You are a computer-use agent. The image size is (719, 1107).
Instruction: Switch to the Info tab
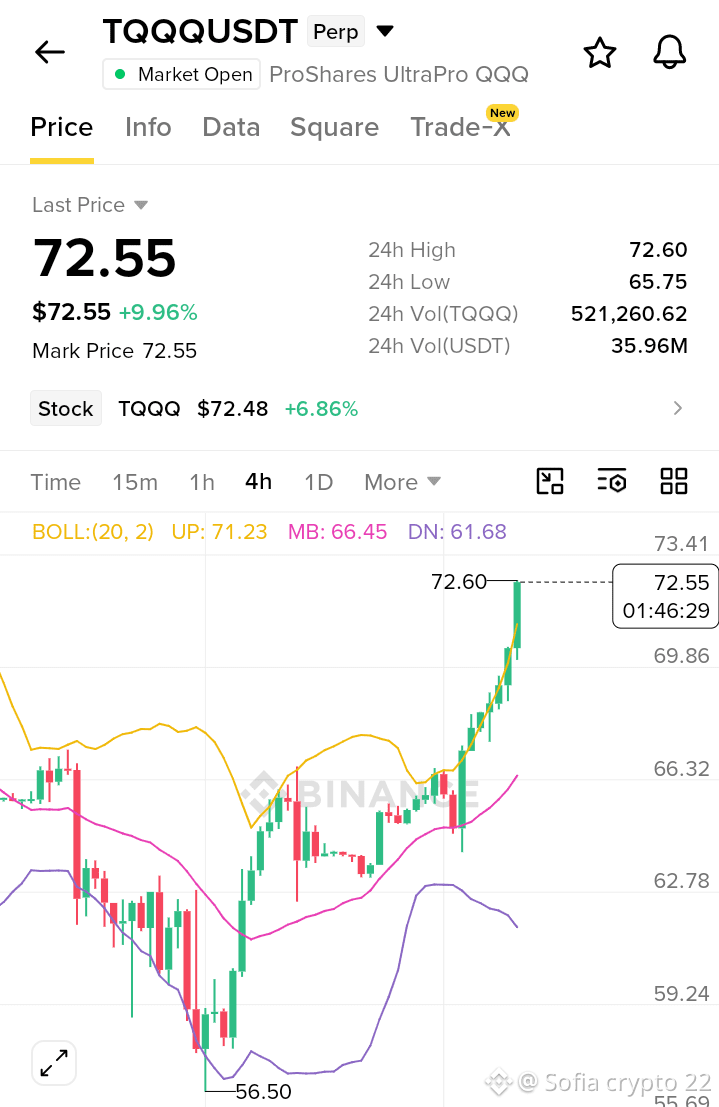click(x=148, y=127)
